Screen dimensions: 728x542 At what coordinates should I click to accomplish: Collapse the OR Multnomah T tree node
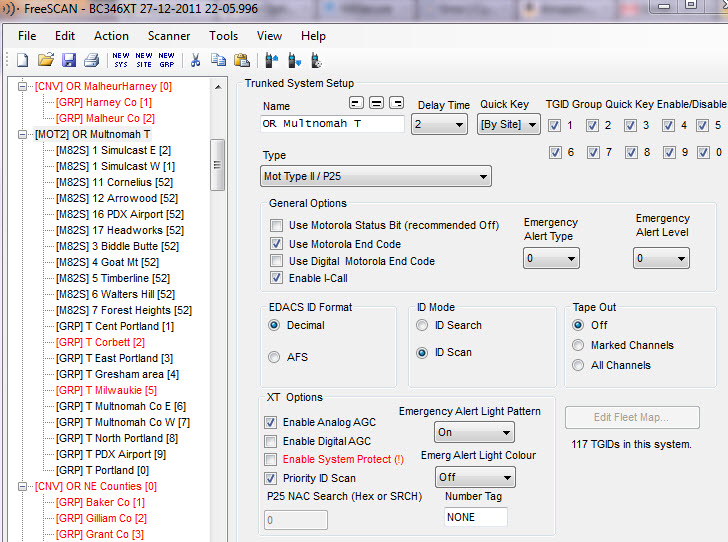[x=22, y=134]
